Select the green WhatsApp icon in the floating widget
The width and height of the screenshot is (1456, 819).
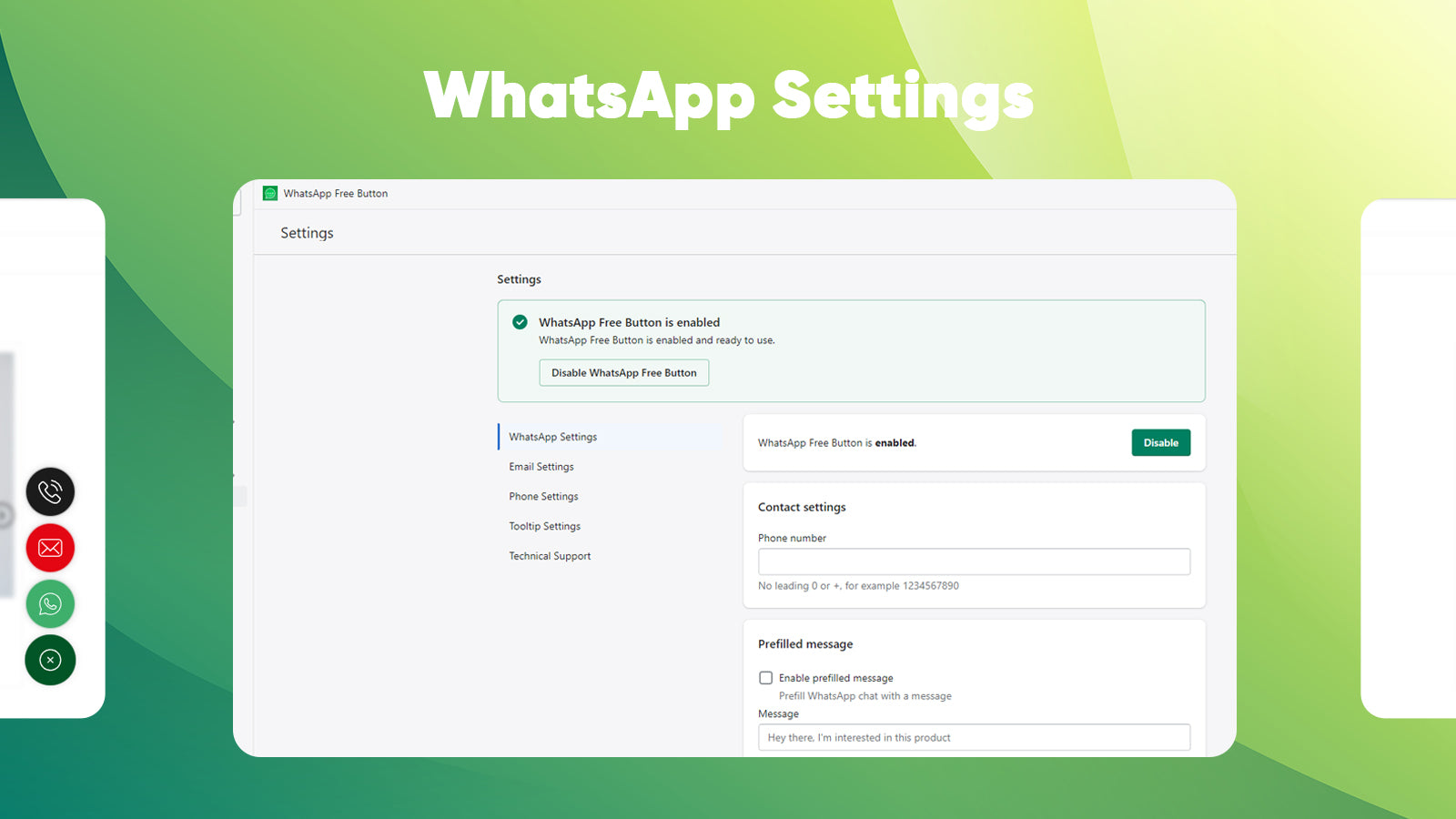[50, 603]
